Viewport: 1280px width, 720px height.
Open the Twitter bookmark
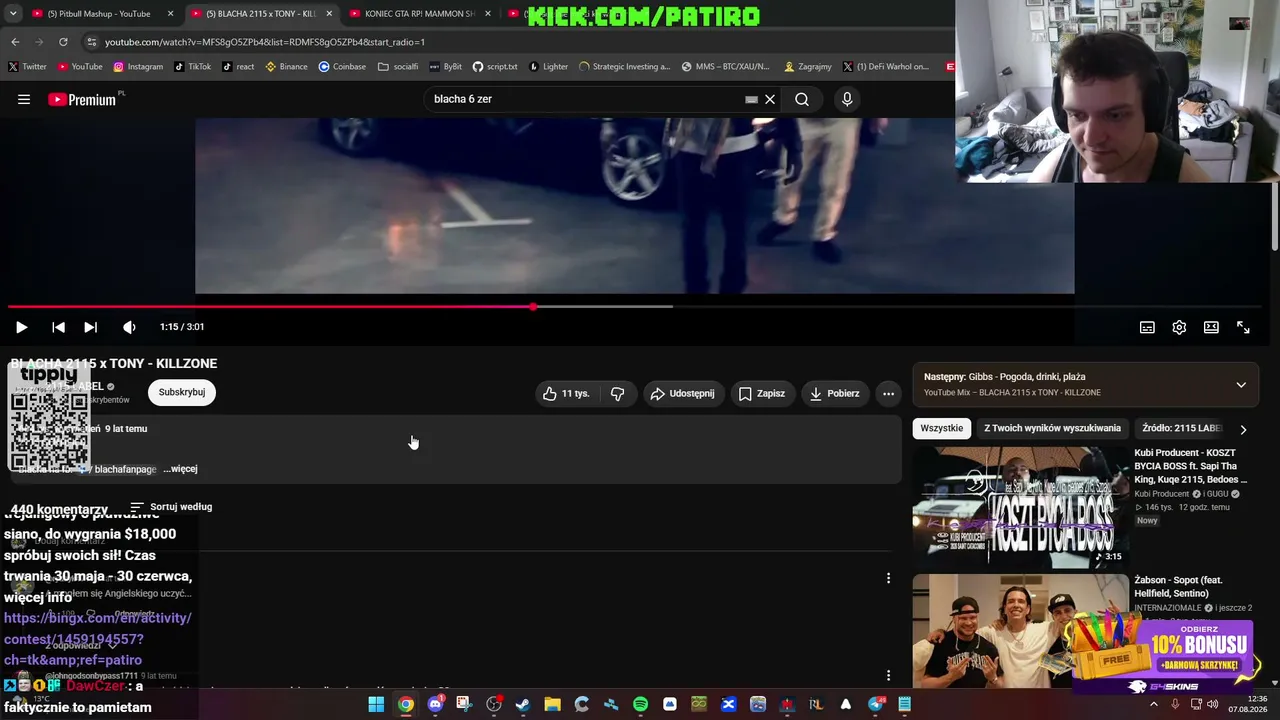pos(27,67)
